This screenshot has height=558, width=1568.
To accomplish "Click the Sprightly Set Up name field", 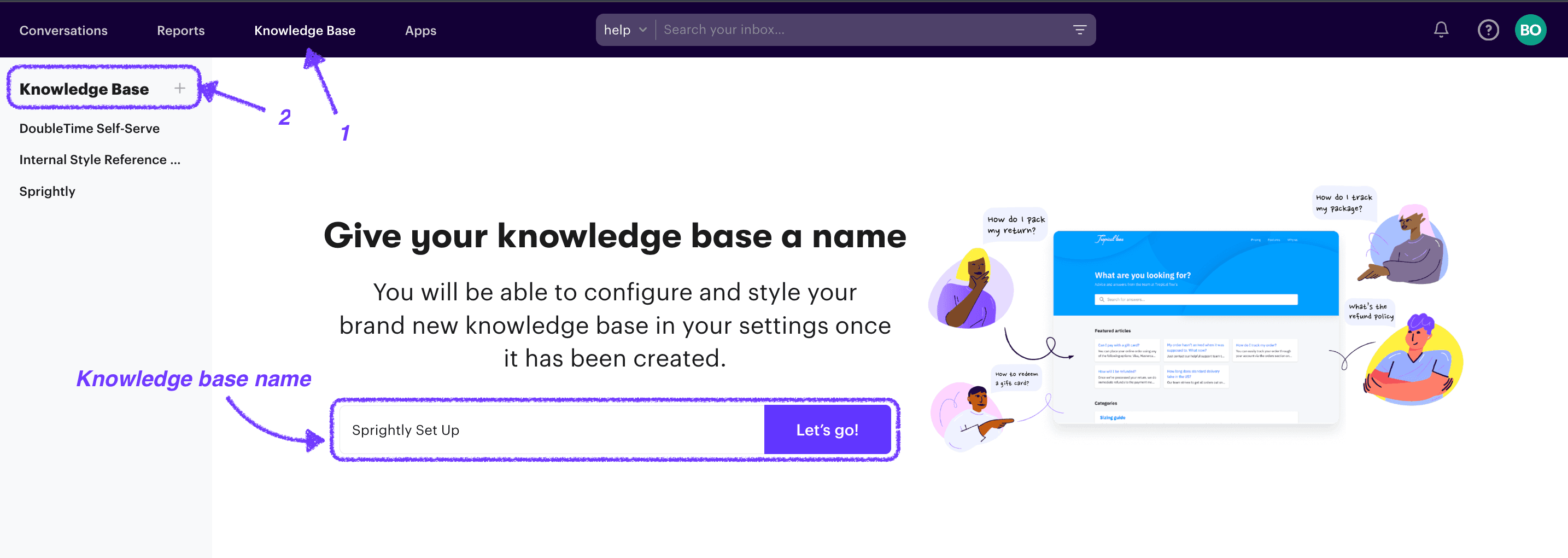I will pos(548,429).
